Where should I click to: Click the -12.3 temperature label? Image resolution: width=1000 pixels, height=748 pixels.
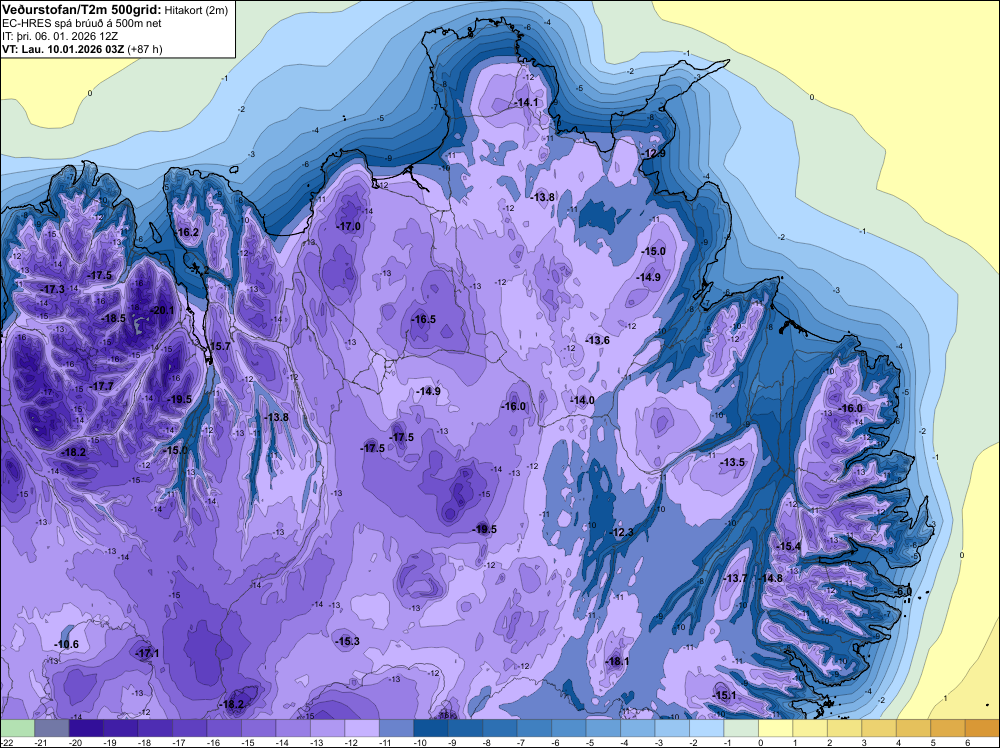click(622, 532)
